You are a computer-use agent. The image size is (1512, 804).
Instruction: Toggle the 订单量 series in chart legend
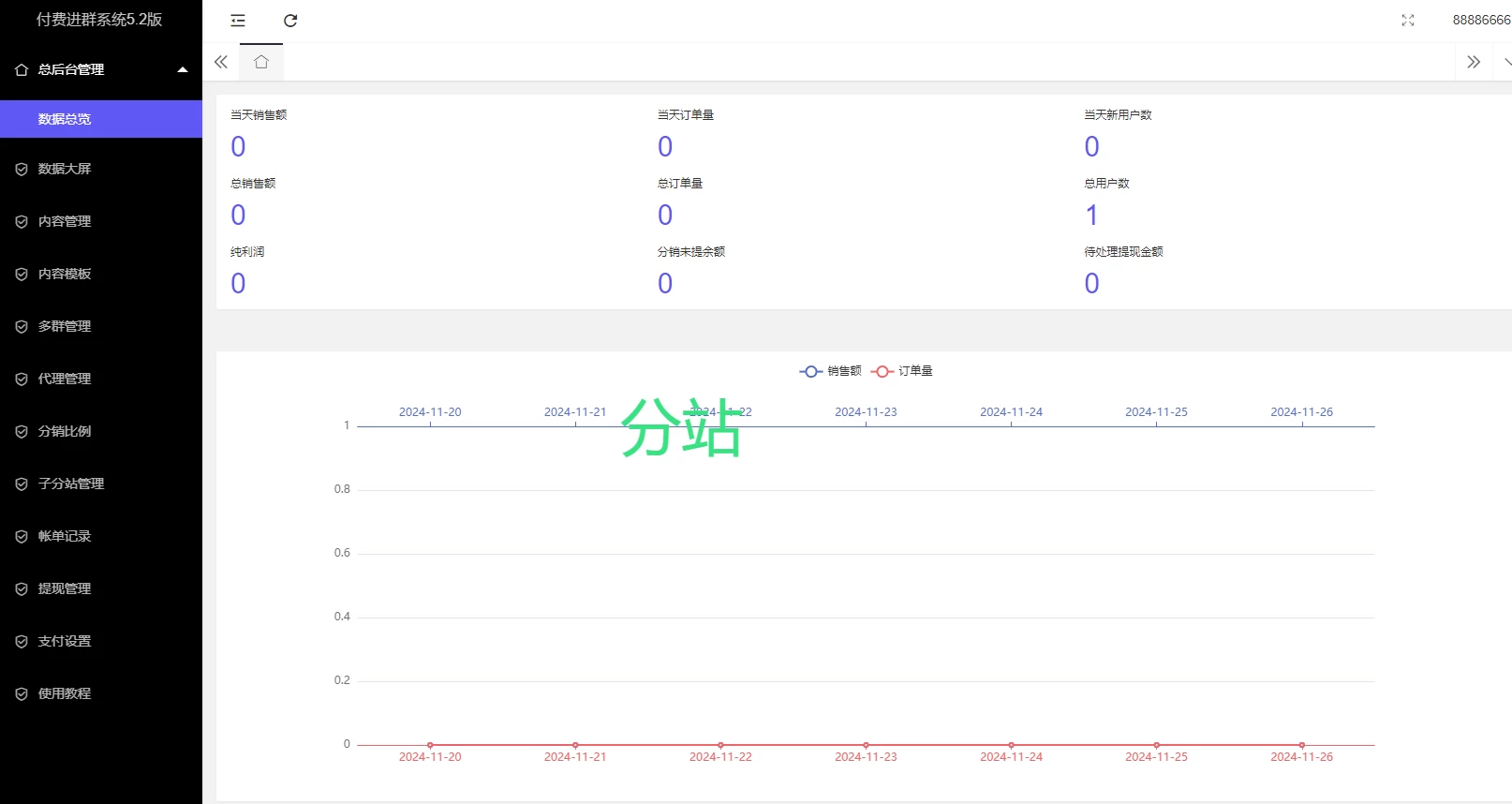pos(901,371)
